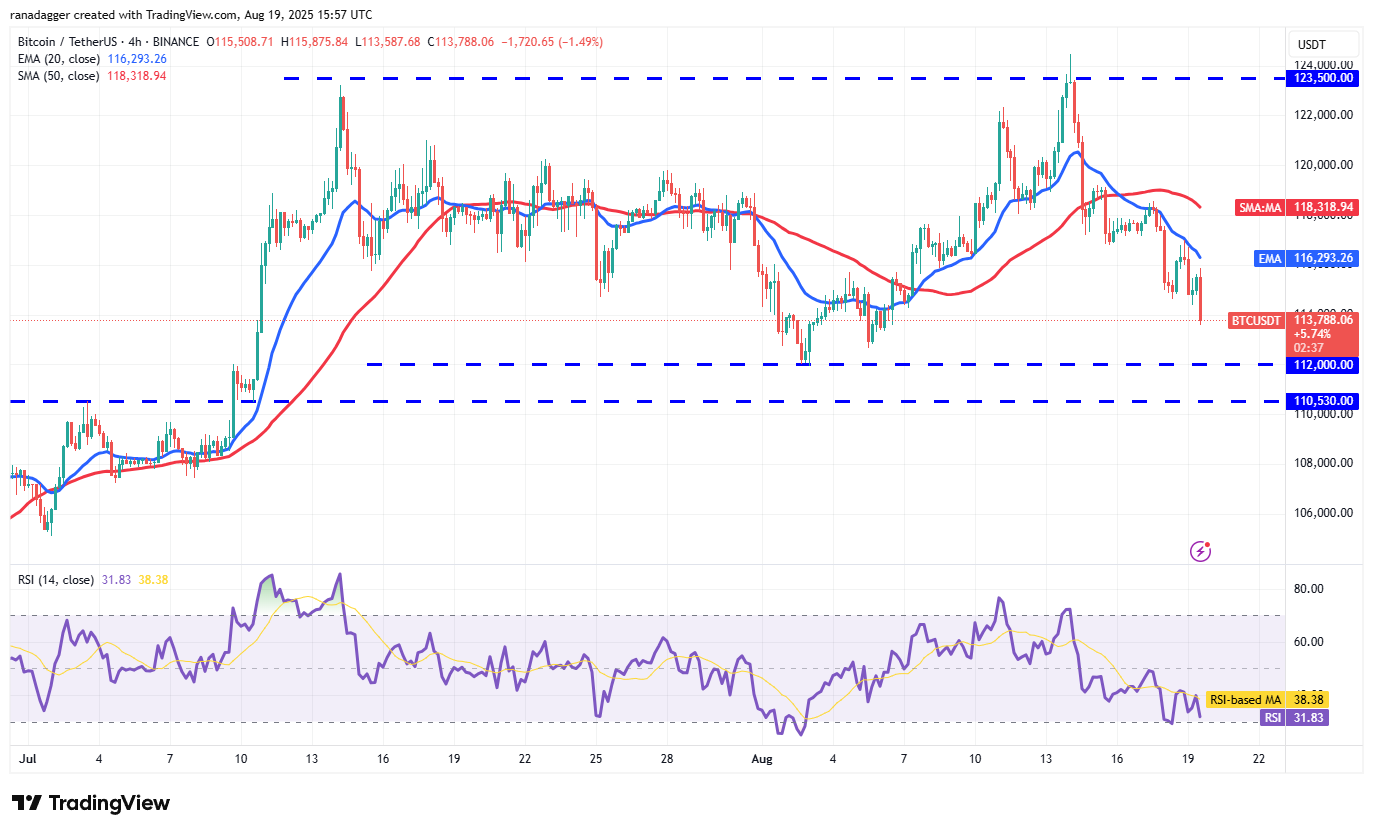Select the RSI (14, close) indicator legend

(x=56, y=580)
